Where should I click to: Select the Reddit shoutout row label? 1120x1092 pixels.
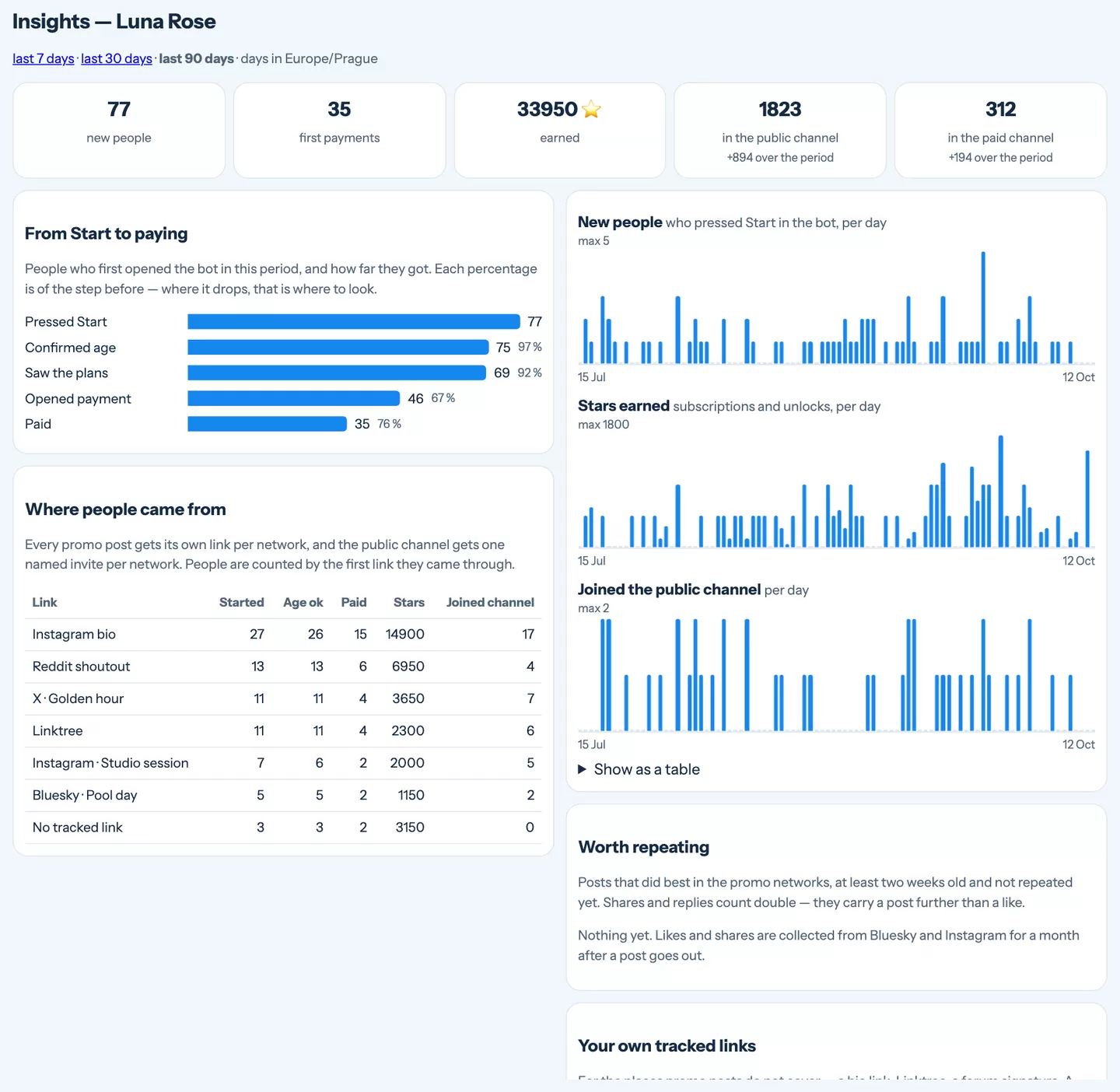coord(81,667)
